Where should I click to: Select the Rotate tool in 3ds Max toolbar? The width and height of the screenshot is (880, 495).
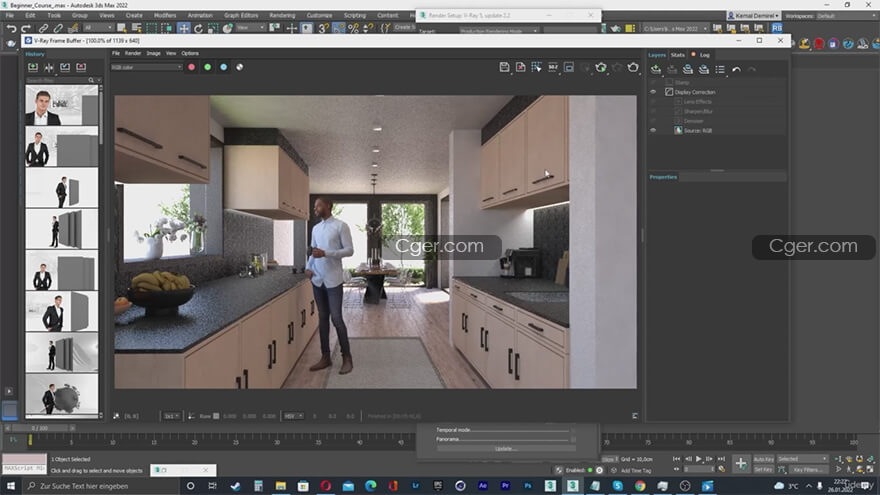coord(198,28)
